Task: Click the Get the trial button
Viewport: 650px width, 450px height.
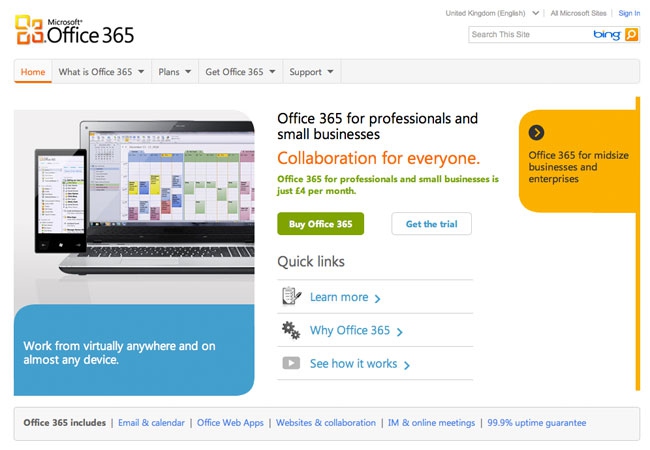Action: click(x=432, y=224)
